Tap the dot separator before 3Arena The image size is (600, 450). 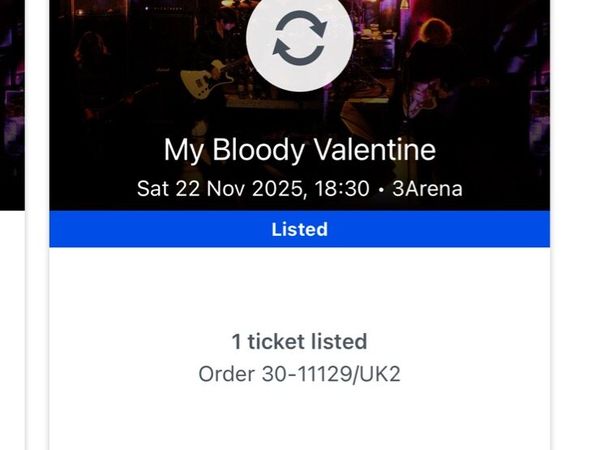pos(383,188)
